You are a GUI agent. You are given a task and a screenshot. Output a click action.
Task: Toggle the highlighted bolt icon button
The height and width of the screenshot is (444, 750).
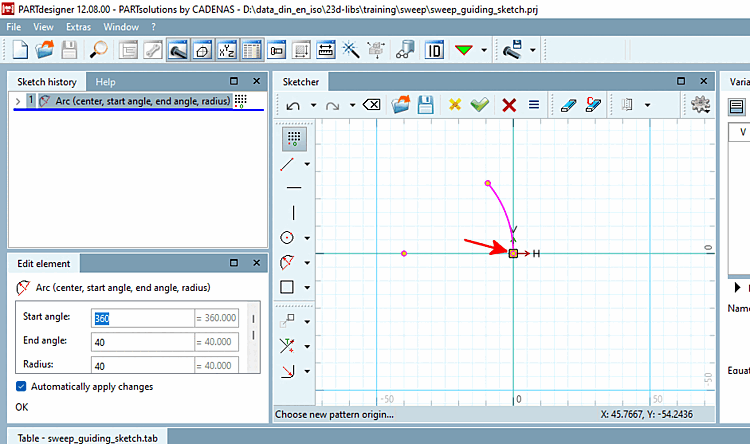(177, 50)
